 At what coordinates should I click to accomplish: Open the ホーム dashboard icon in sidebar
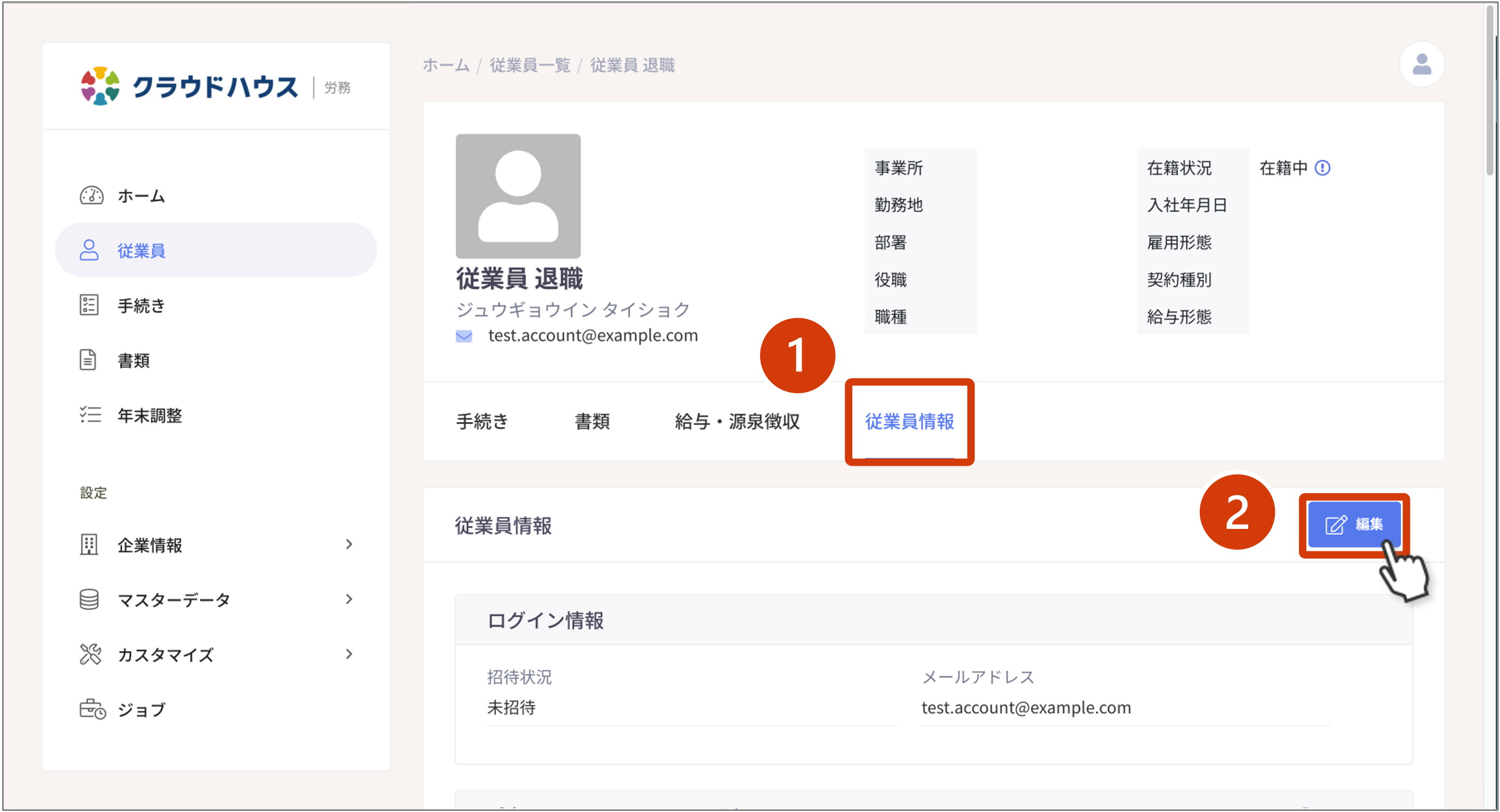(92, 196)
